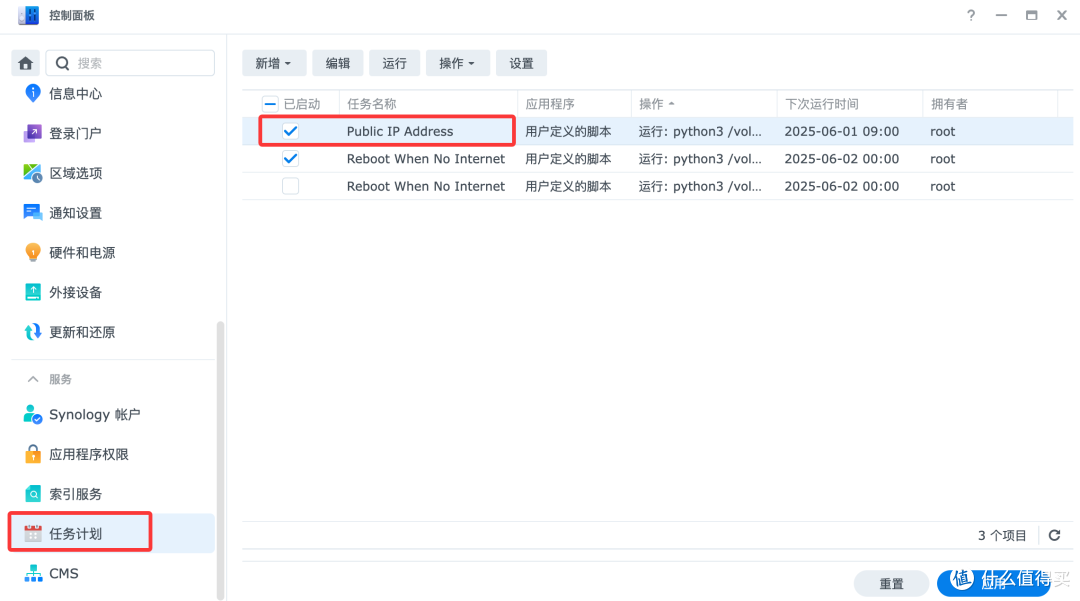The height and width of the screenshot is (601, 1080).
Task: Select 登录门户 in sidebar
Action: tap(75, 134)
